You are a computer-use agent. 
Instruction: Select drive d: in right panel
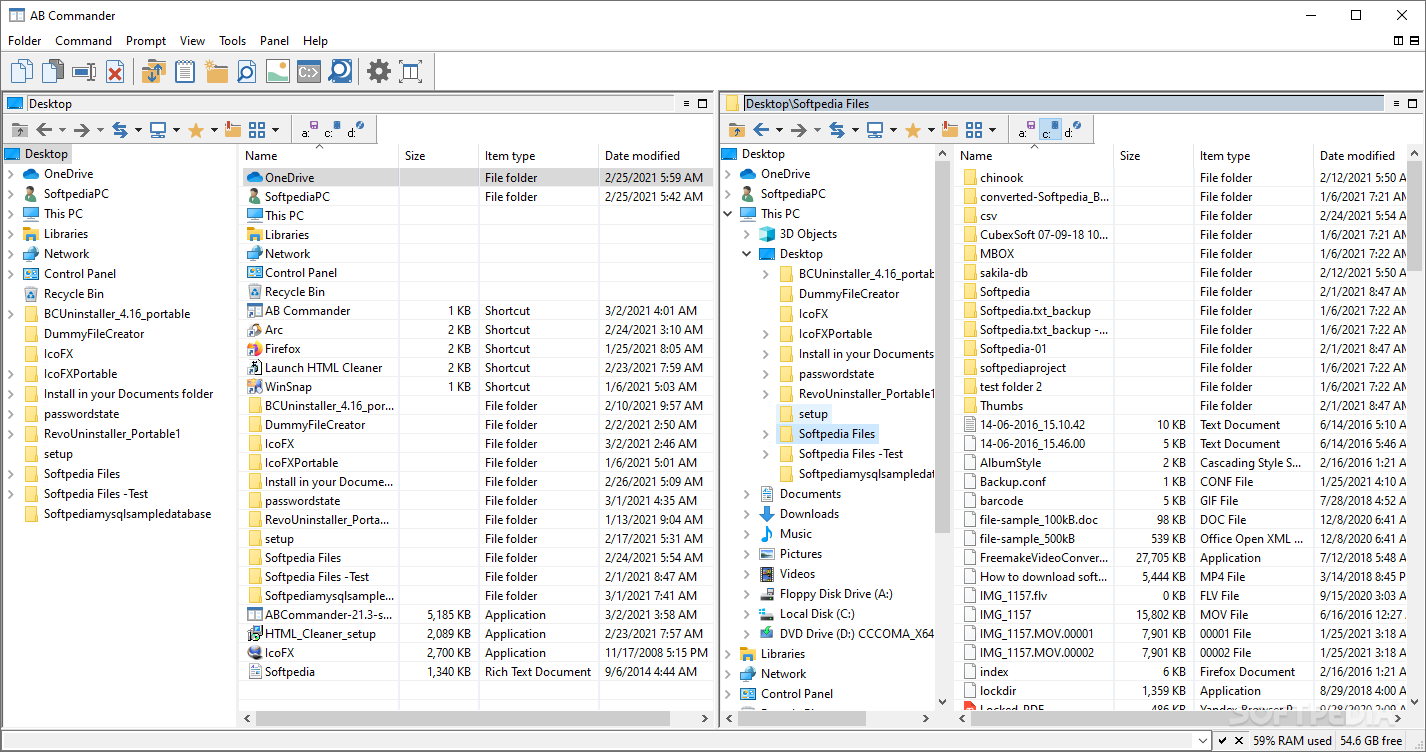pos(1074,130)
